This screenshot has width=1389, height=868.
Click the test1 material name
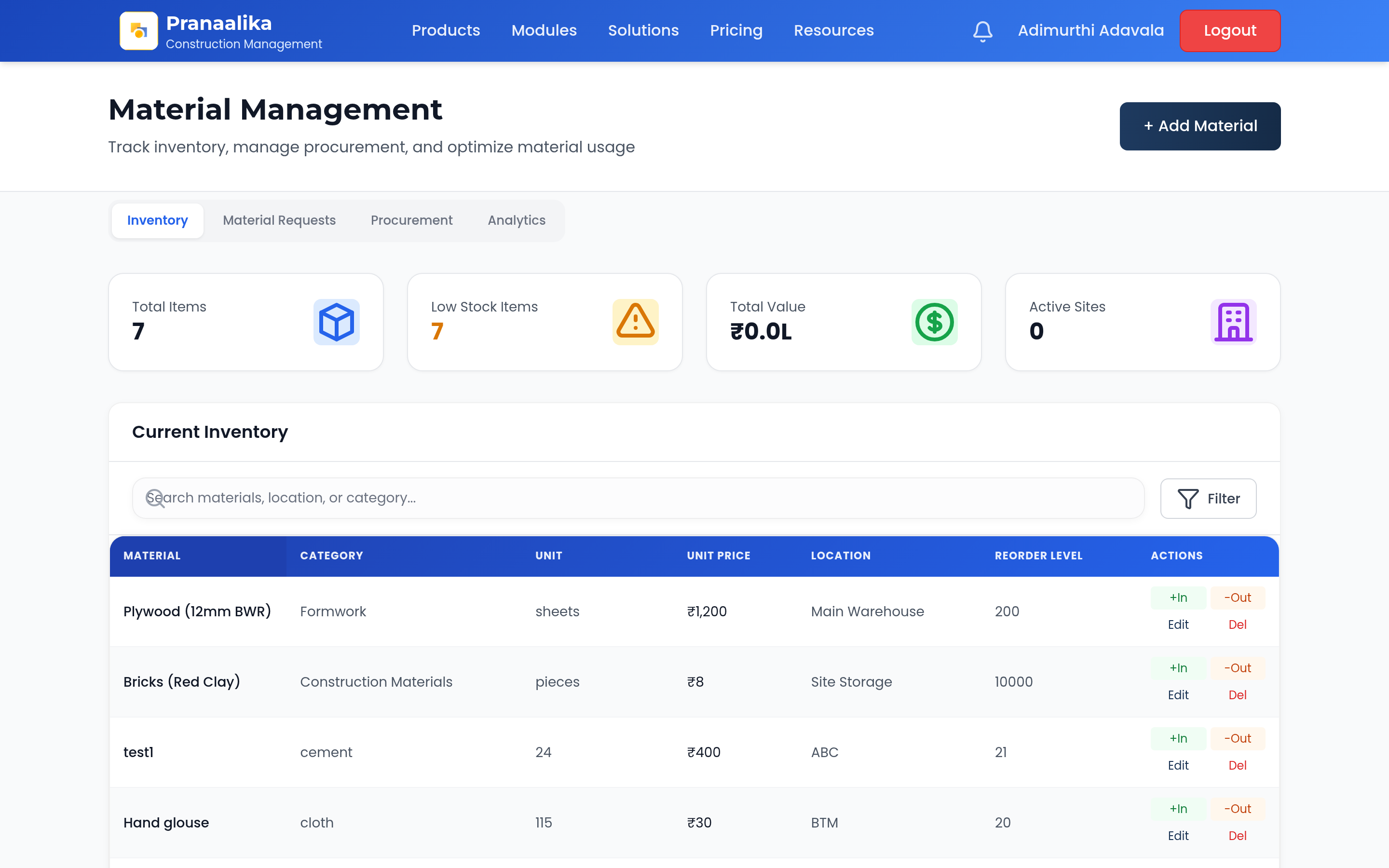click(138, 752)
